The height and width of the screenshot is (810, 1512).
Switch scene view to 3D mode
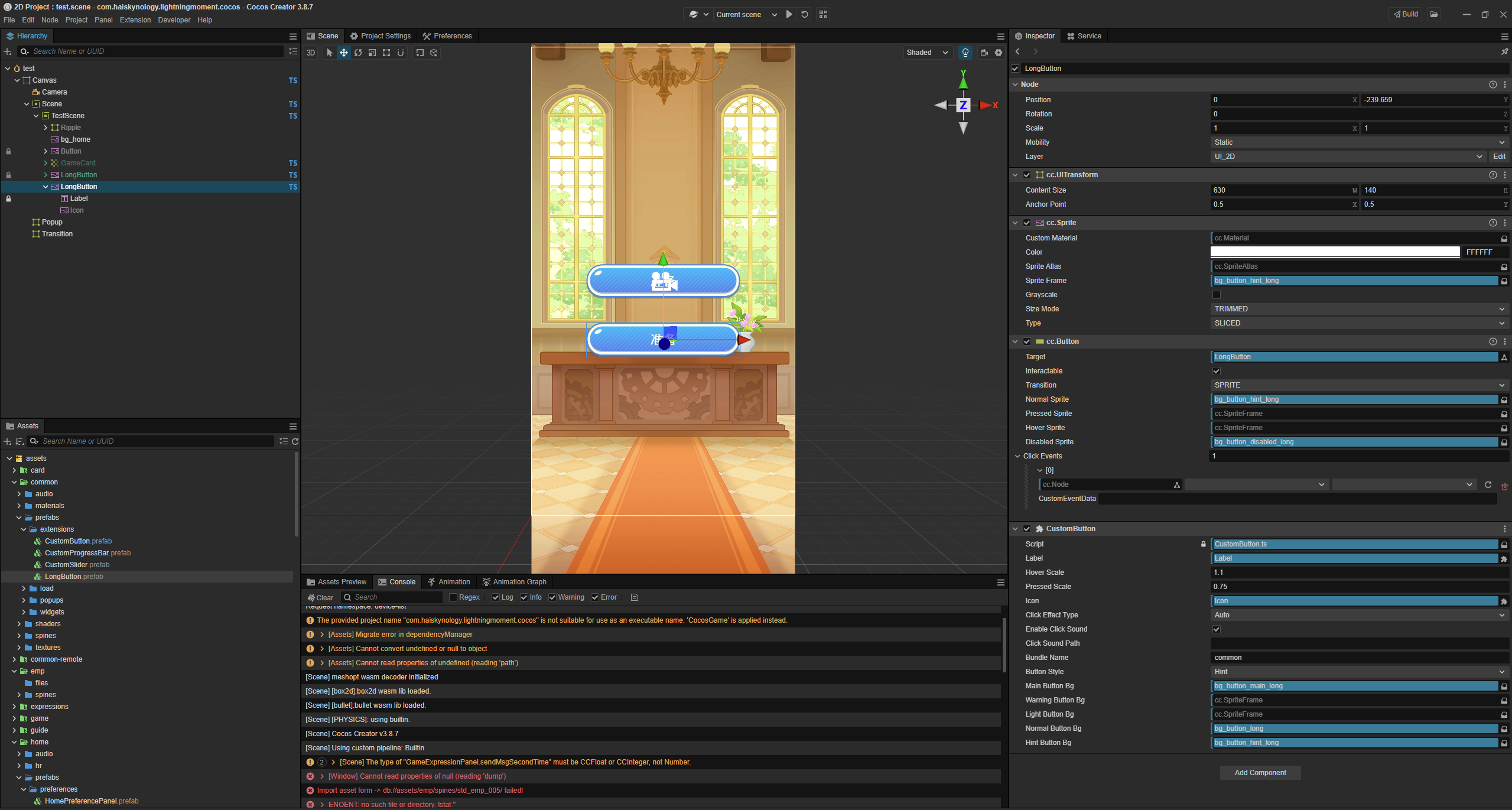(311, 53)
